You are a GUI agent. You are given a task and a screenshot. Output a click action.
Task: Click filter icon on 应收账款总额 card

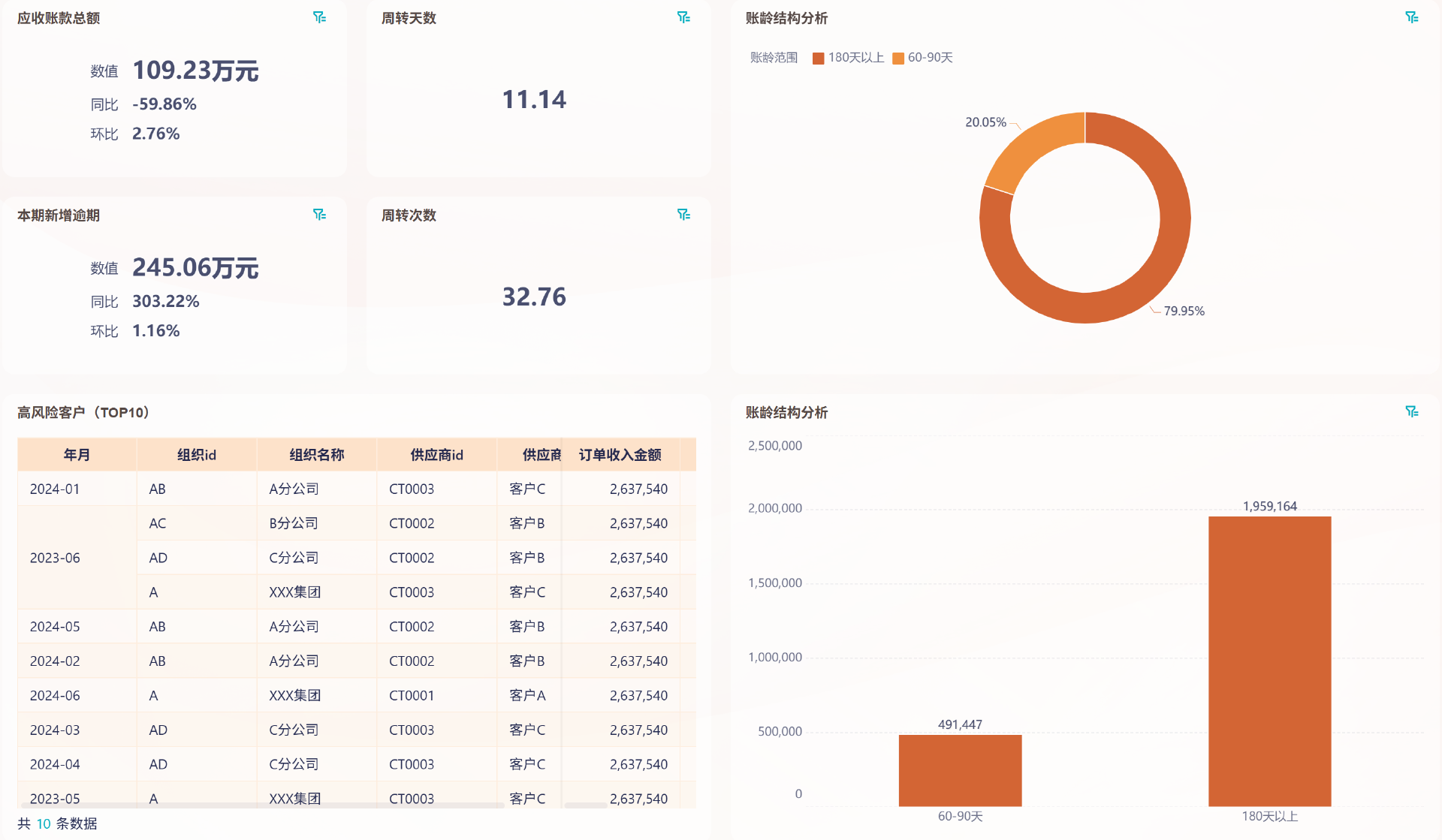click(319, 17)
